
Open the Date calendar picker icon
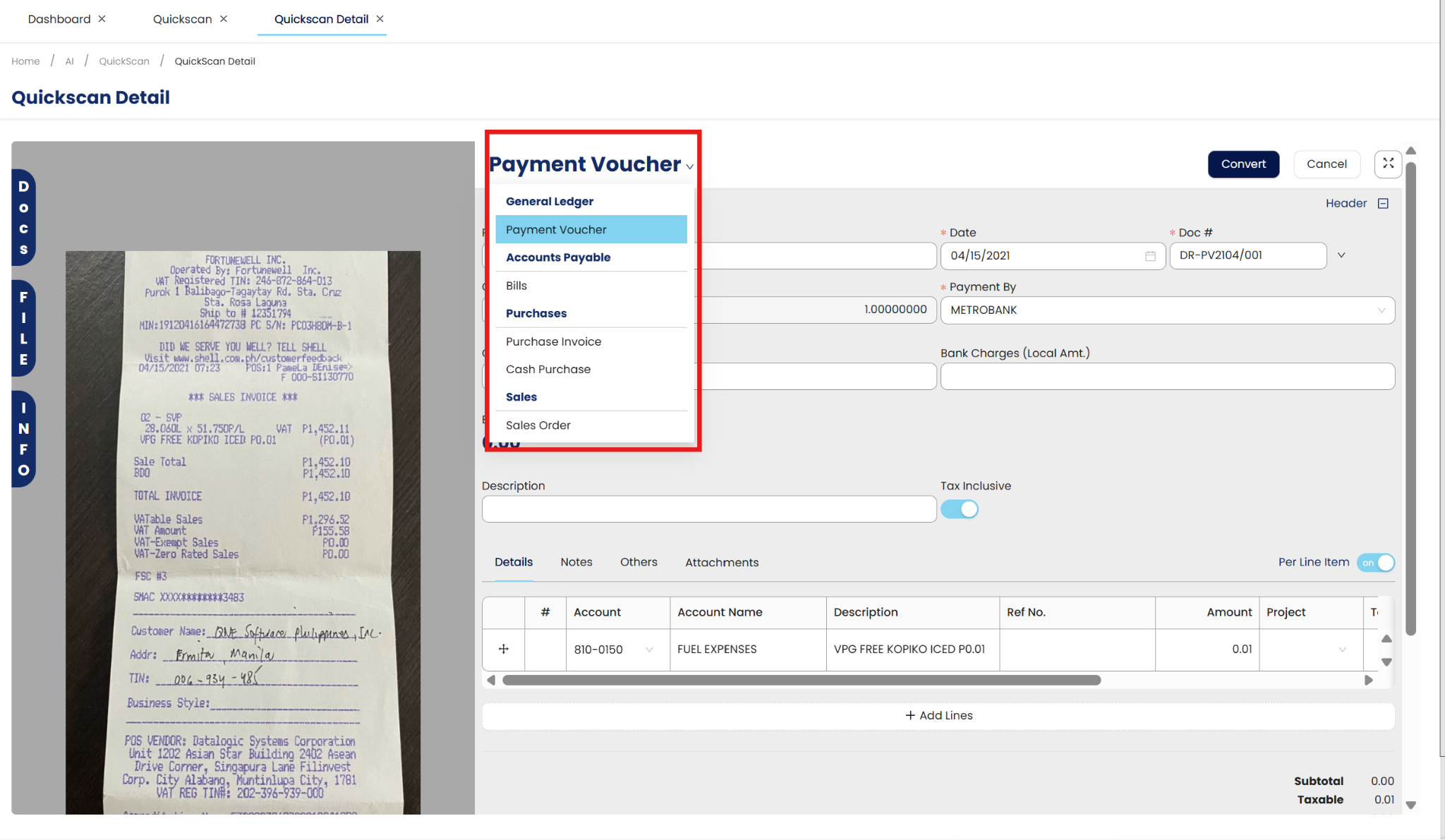click(x=1150, y=256)
